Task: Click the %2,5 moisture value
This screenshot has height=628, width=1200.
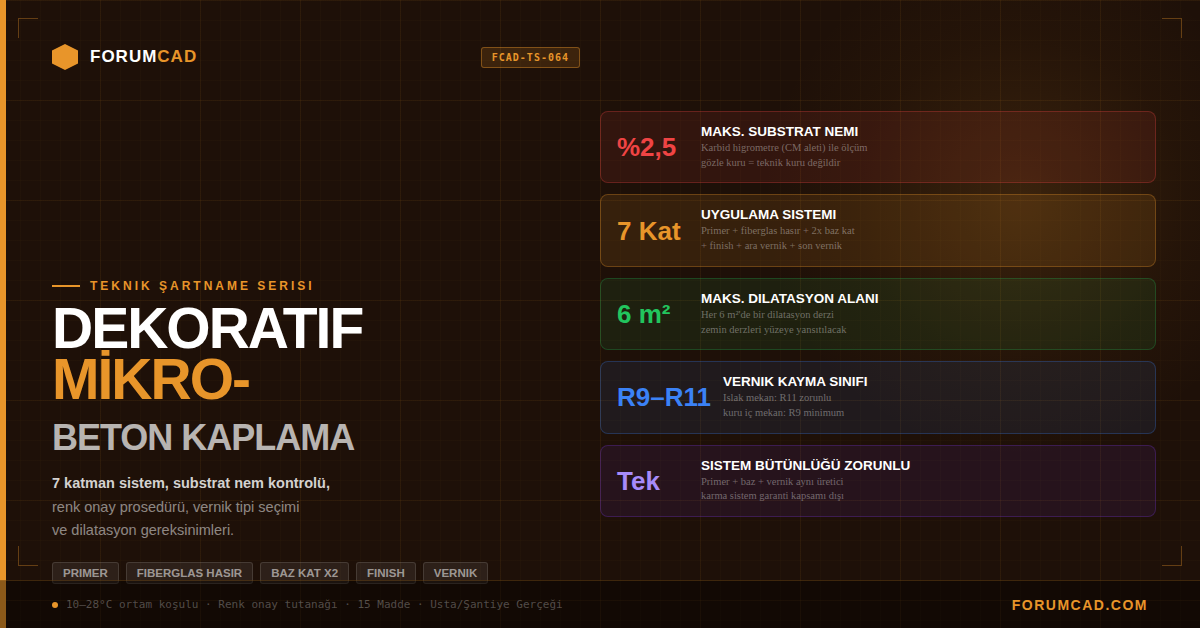Action: [x=647, y=147]
